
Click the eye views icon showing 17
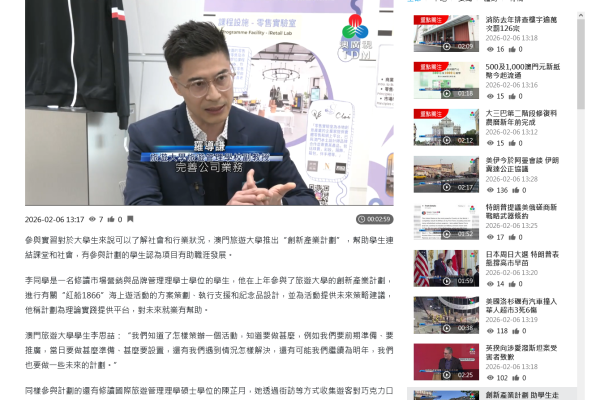pyautogui.click(x=490, y=237)
